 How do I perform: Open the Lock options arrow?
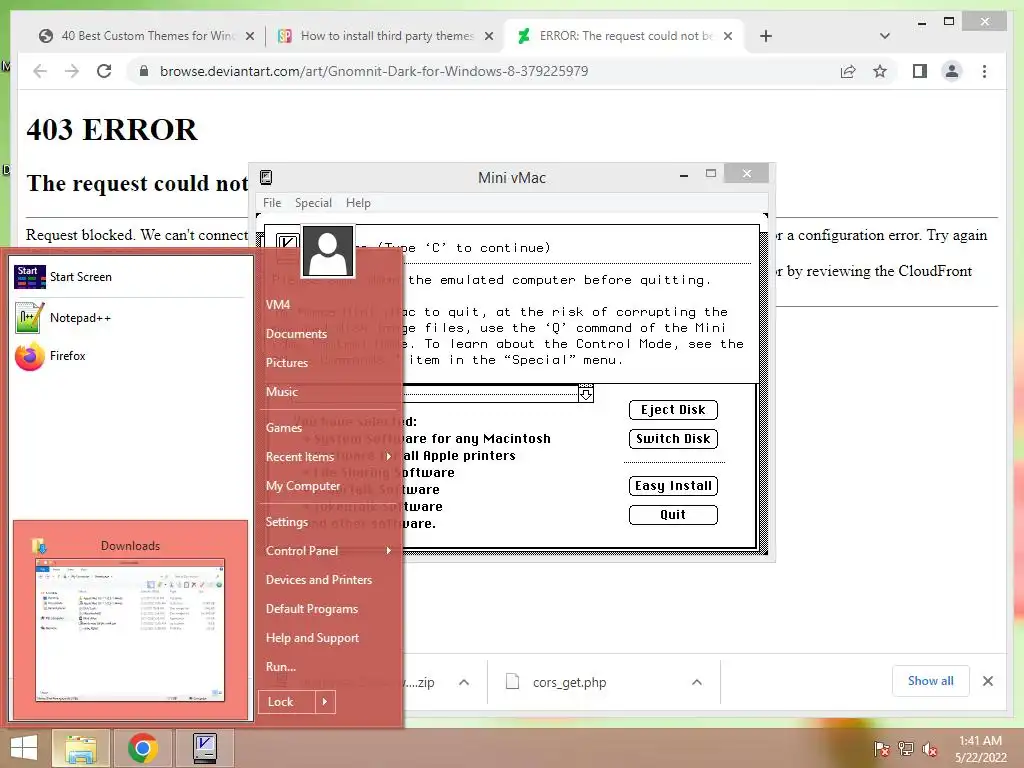pyautogui.click(x=325, y=702)
